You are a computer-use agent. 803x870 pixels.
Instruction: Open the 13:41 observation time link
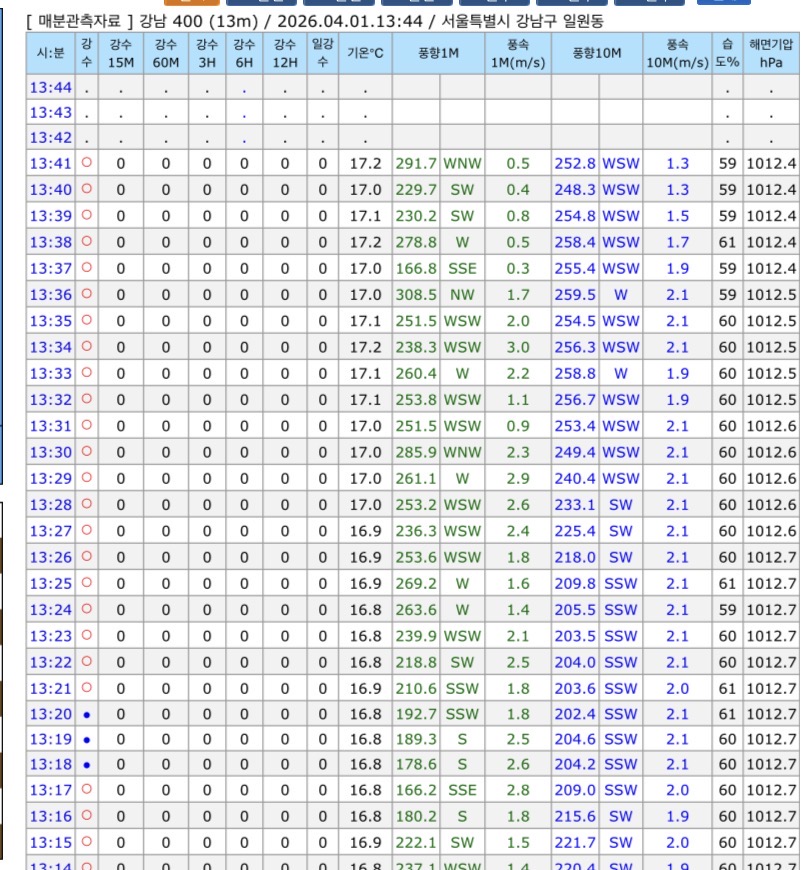tap(50, 164)
